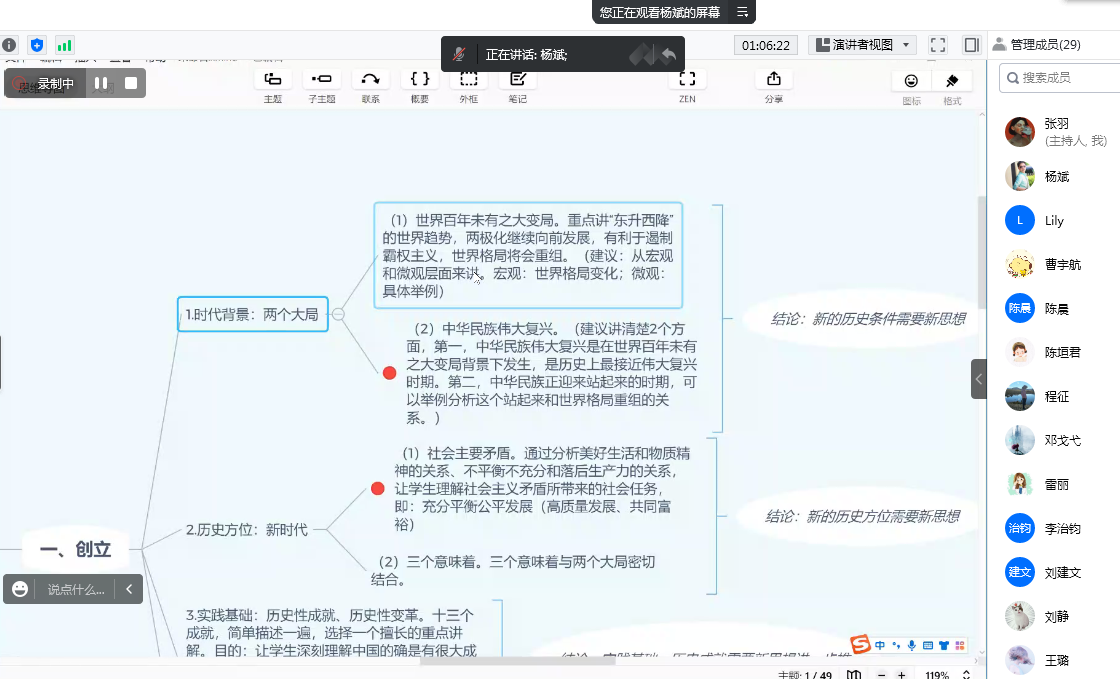The image size is (1120, 679).
Task: Select the 历史方位：新时代 topic
Action: coord(246,530)
